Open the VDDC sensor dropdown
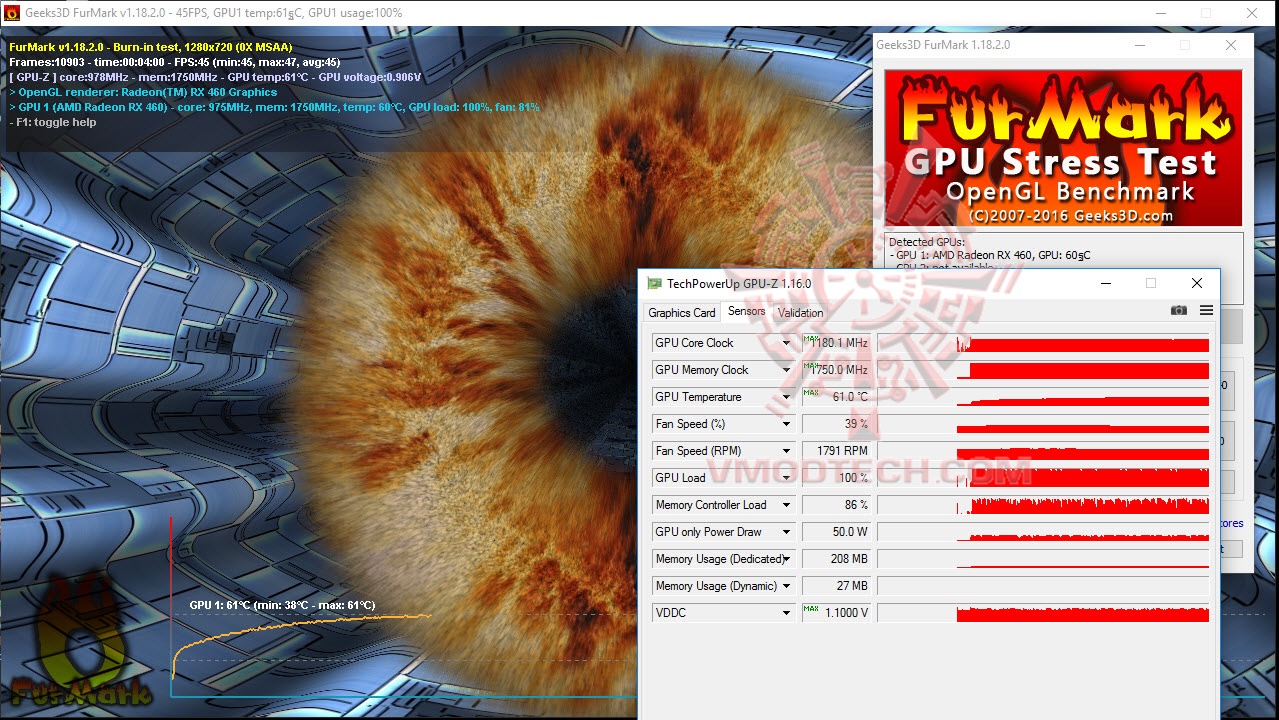The width and height of the screenshot is (1279, 720). pyautogui.click(x=787, y=613)
